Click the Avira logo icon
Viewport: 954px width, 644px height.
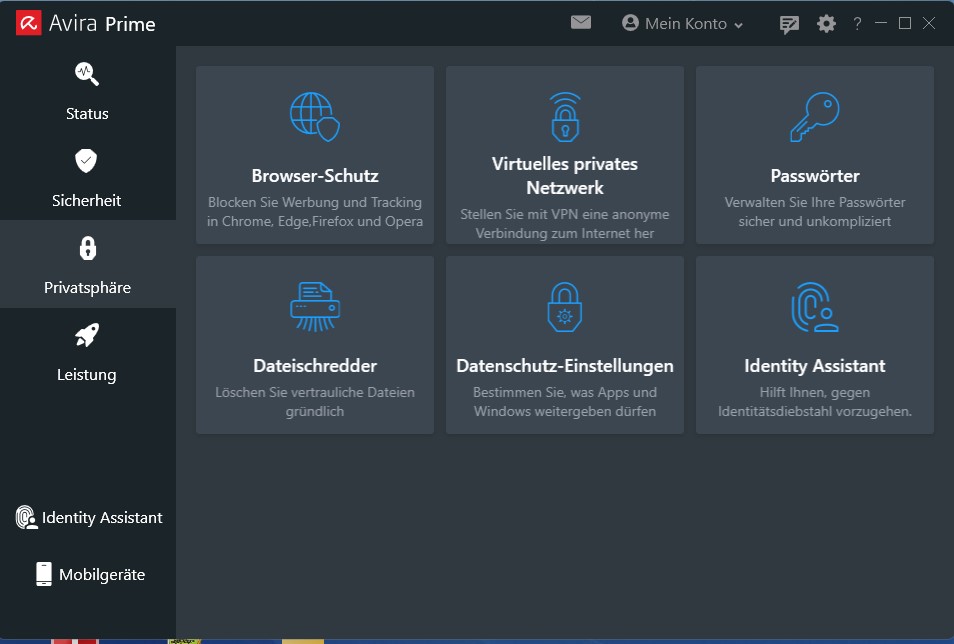click(x=28, y=23)
